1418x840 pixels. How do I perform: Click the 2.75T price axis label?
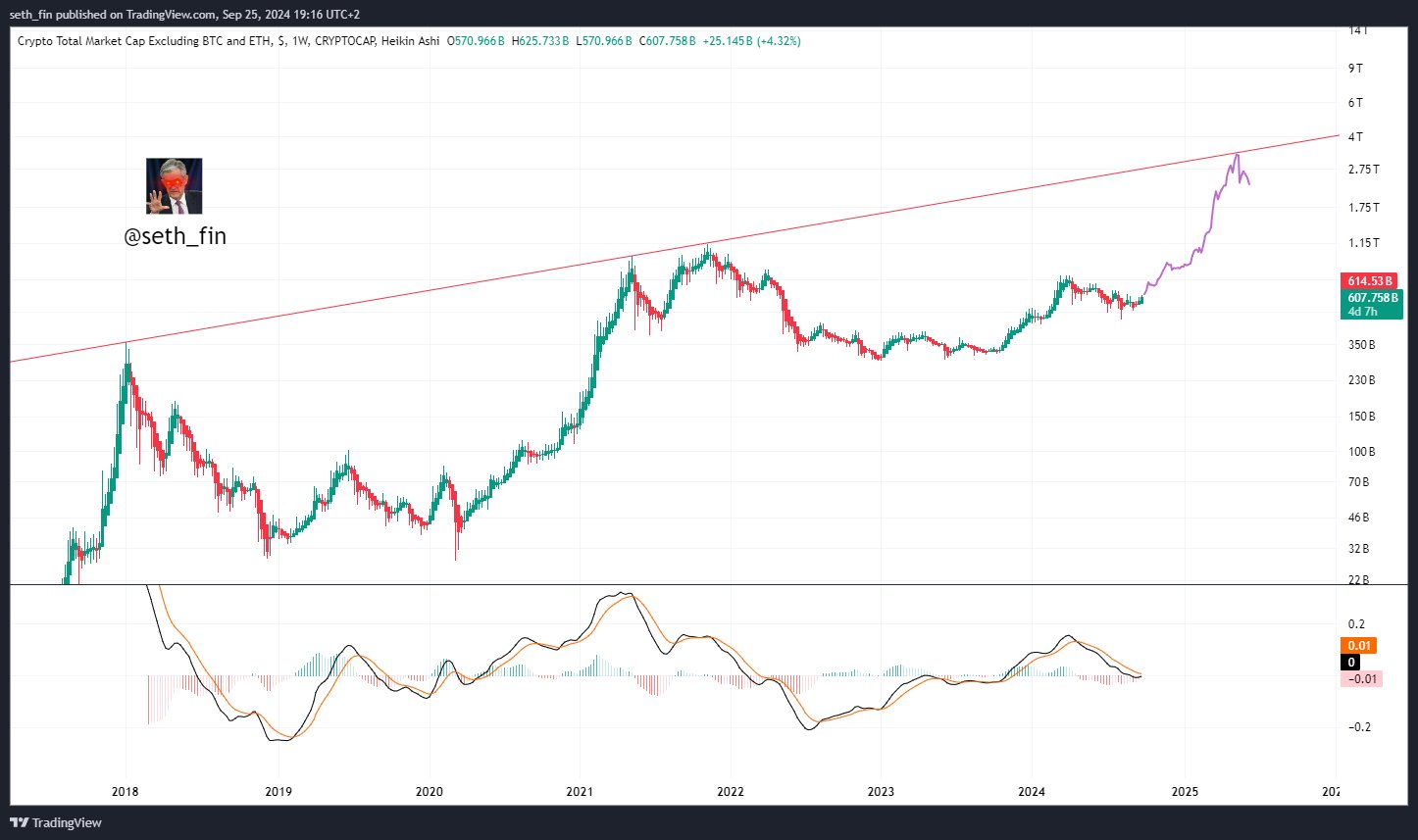coord(1363,170)
